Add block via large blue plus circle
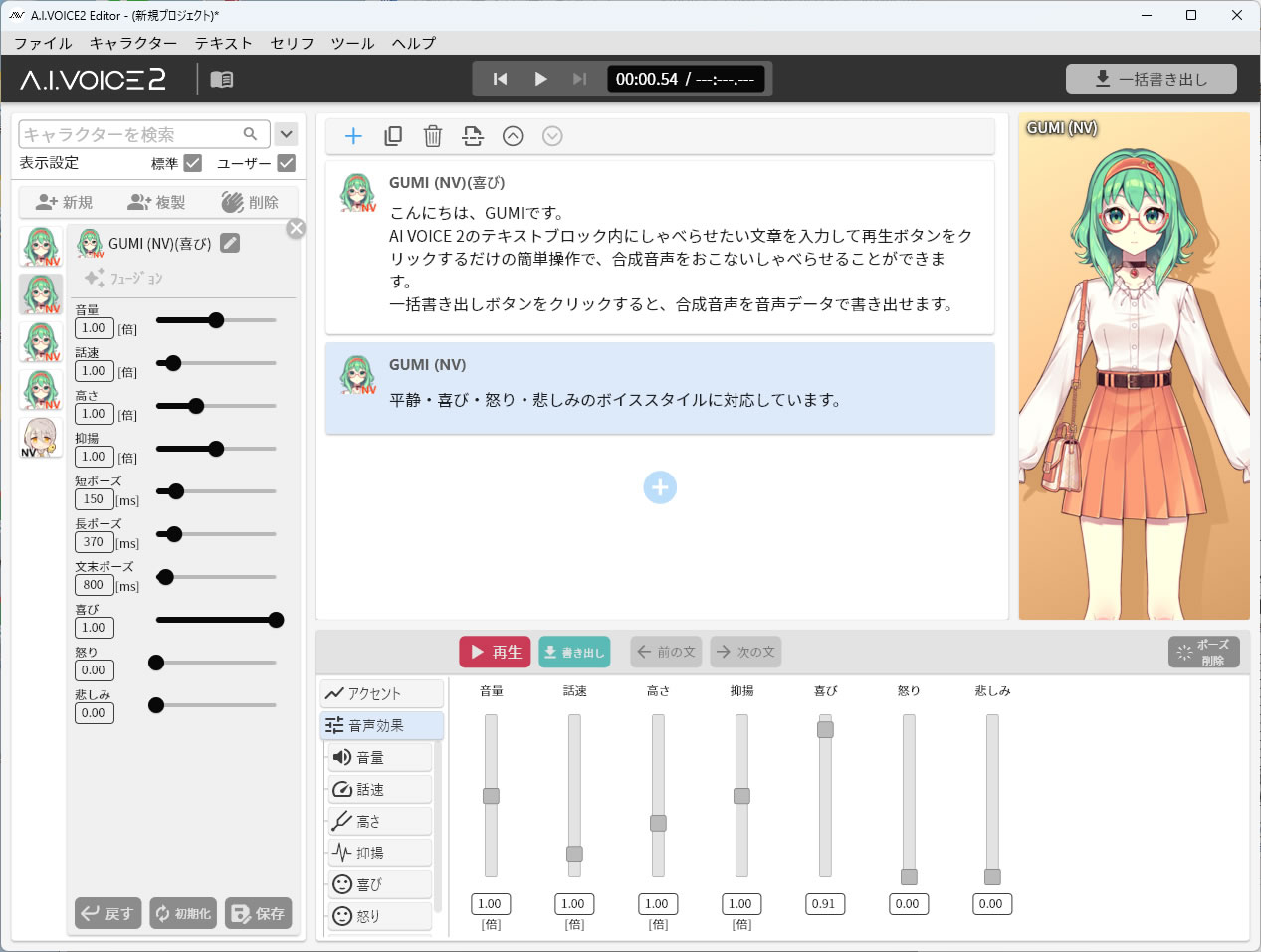The image size is (1261, 952). [660, 487]
